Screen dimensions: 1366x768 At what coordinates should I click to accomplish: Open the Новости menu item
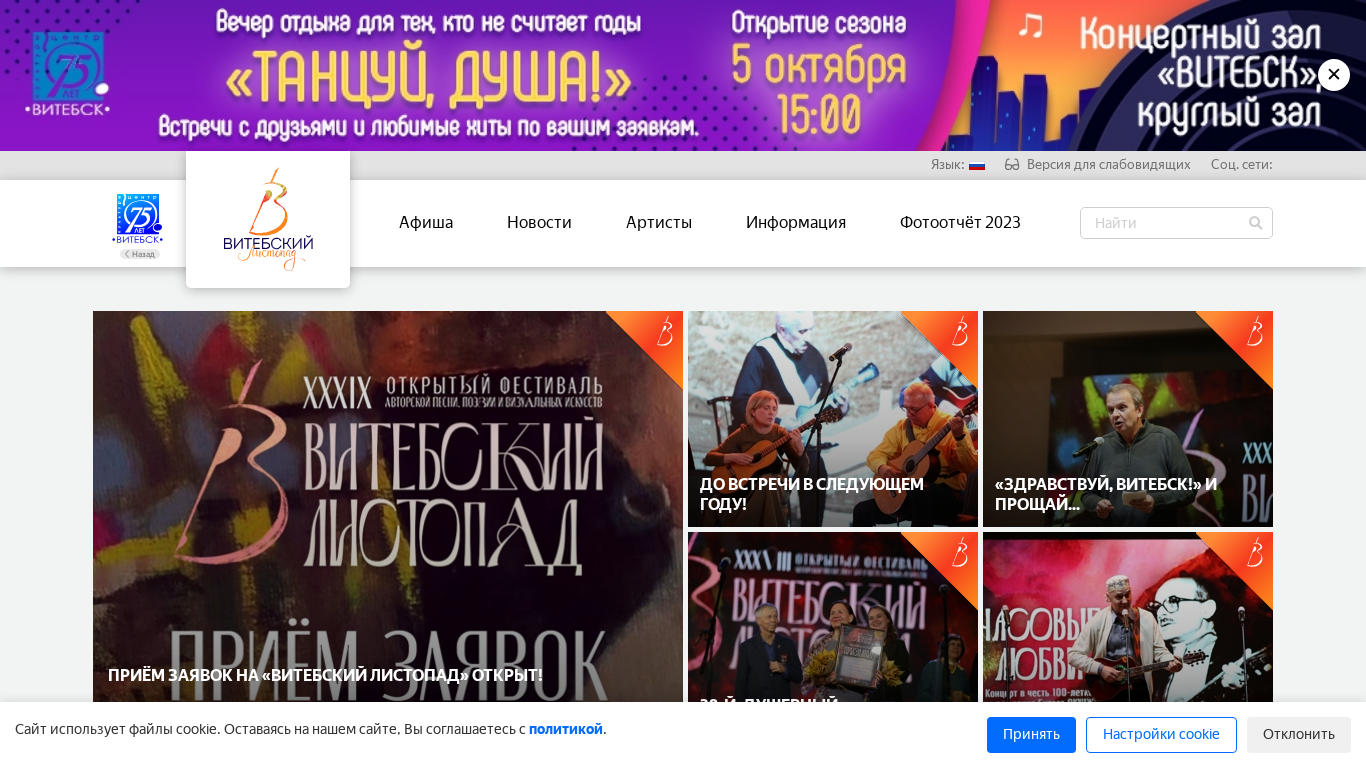[539, 223]
